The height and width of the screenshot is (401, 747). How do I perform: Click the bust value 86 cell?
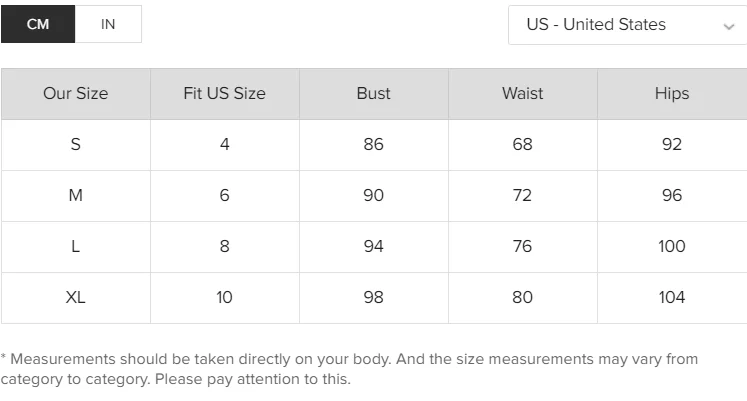coord(374,145)
